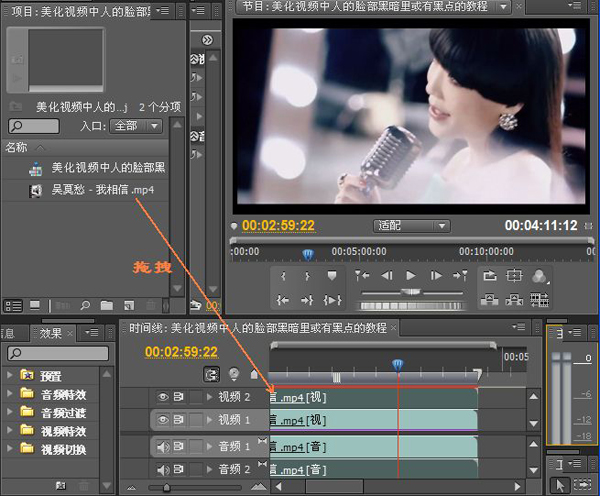The image size is (600, 496).
Task: Click the timeline Set Unnumbered Marker icon
Action: pos(254,374)
